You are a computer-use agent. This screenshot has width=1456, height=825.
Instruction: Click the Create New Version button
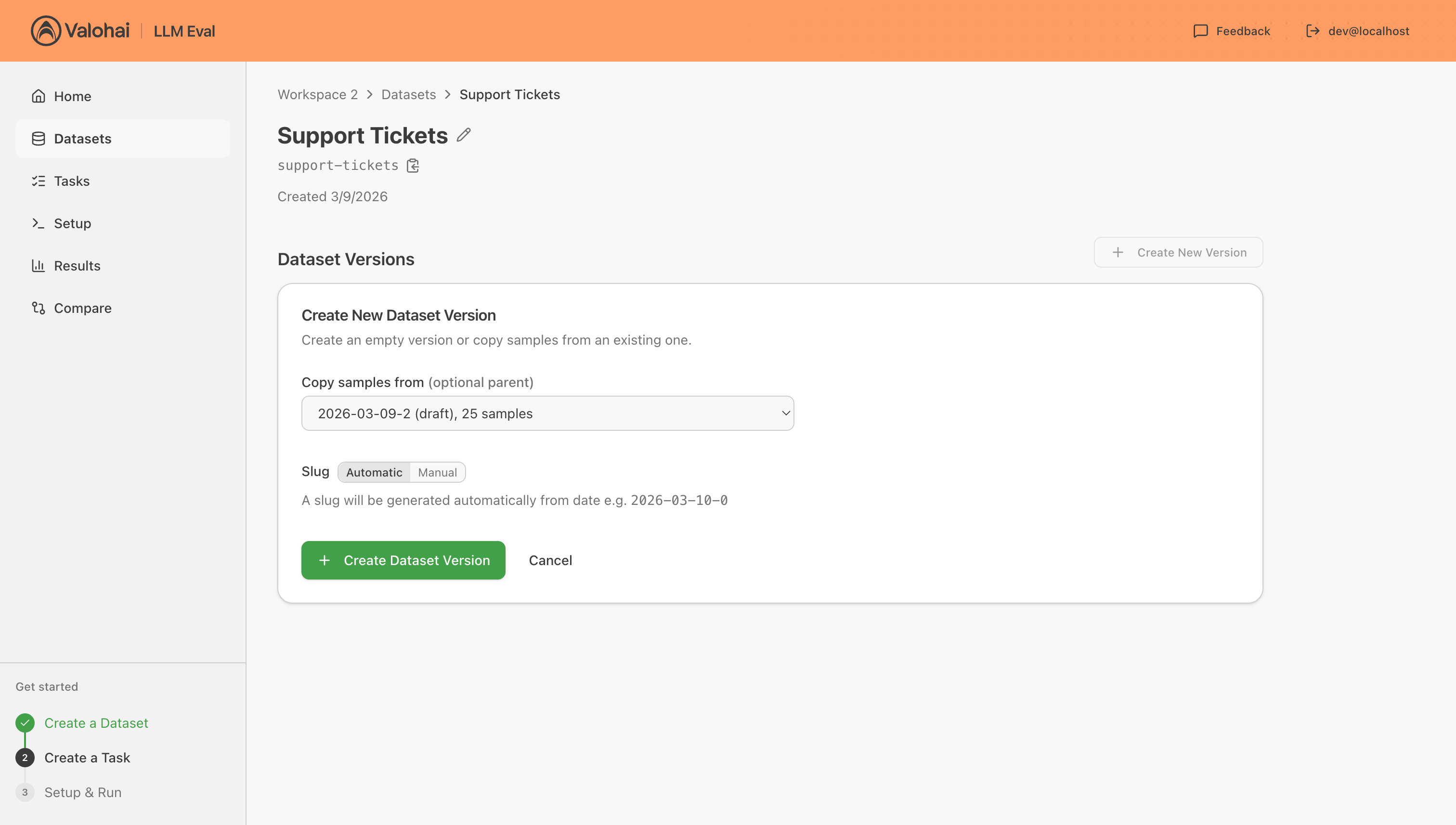tap(1178, 253)
